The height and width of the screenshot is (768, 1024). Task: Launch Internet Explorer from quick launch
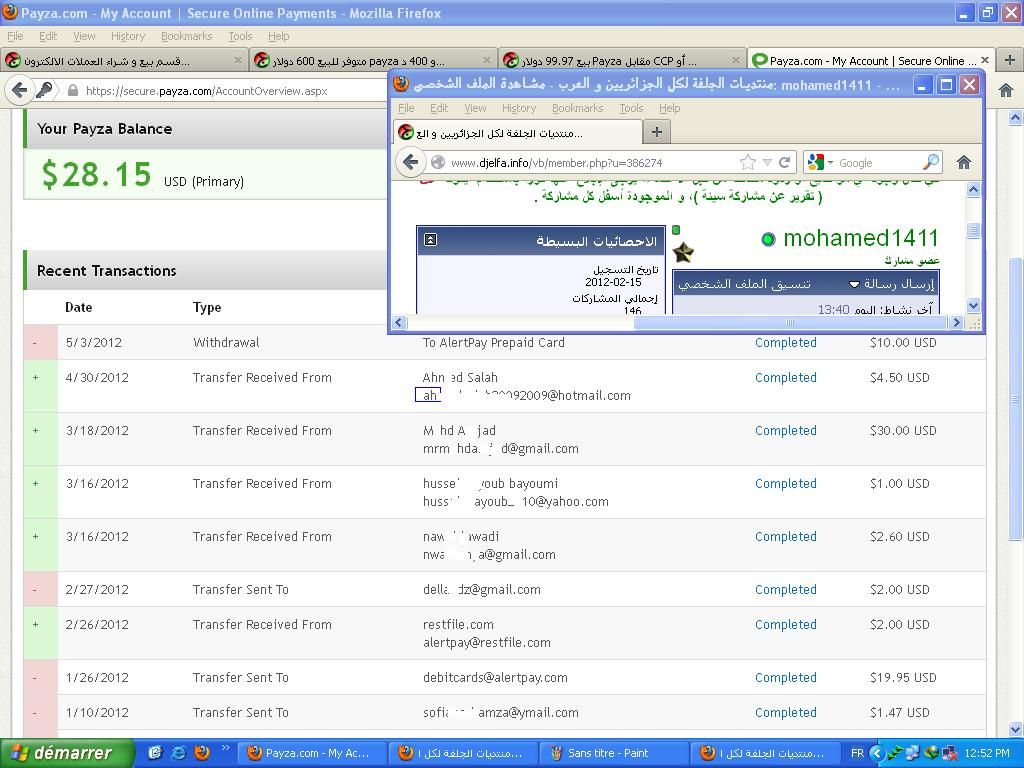tap(178, 753)
